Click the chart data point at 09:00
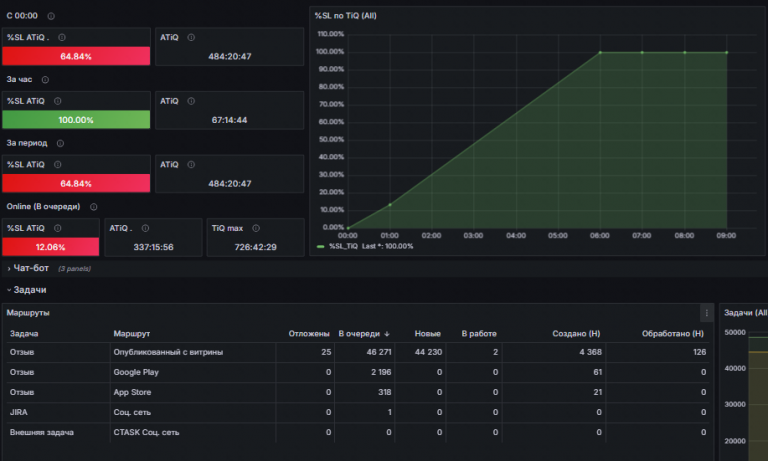768x461 pixels. pyautogui.click(x=726, y=52)
